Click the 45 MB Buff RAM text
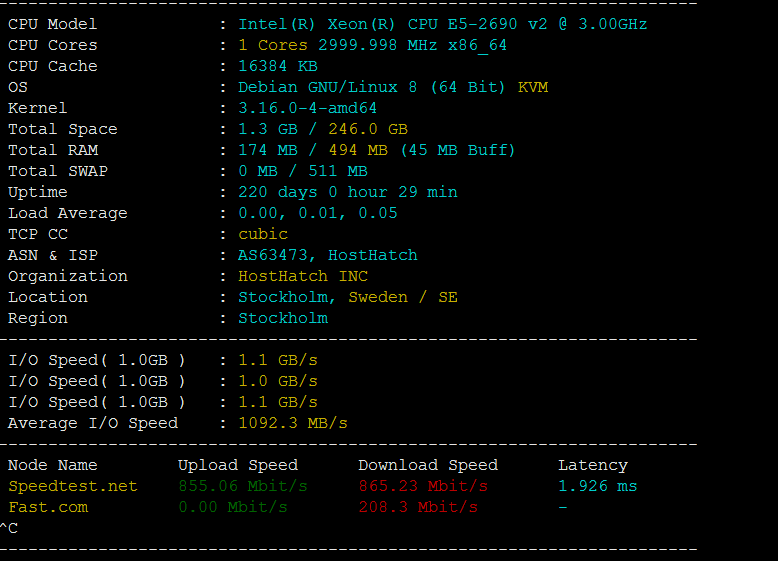778x561 pixels. (458, 150)
